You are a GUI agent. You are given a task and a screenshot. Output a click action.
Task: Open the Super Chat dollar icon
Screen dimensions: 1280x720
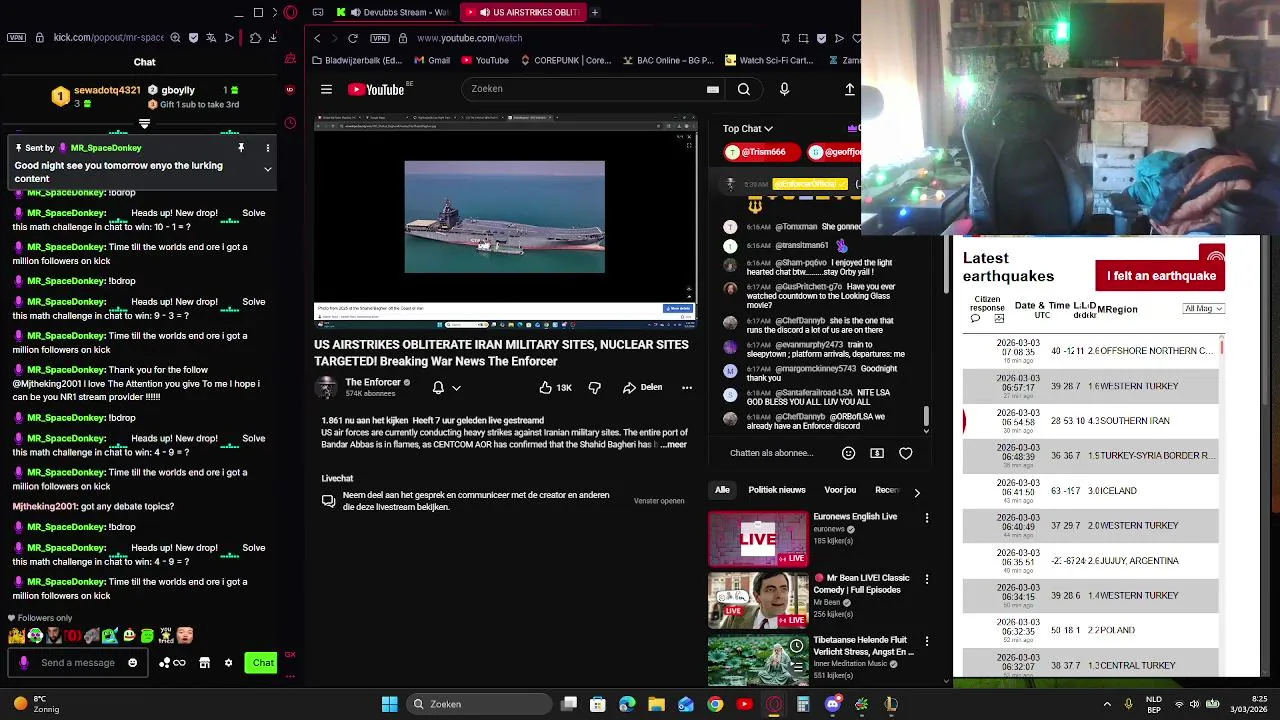877,453
